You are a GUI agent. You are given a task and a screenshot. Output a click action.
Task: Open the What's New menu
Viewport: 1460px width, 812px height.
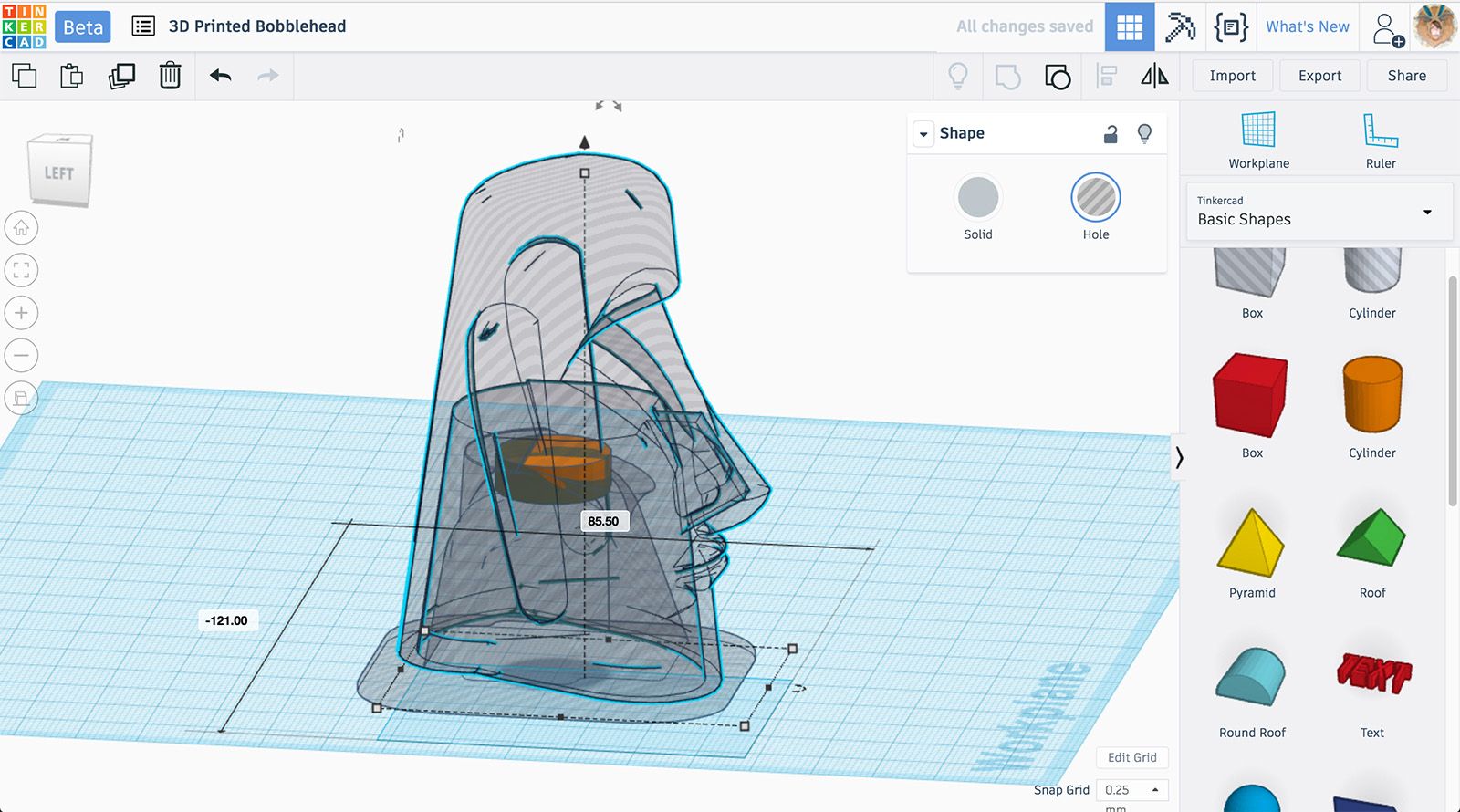1307,27
